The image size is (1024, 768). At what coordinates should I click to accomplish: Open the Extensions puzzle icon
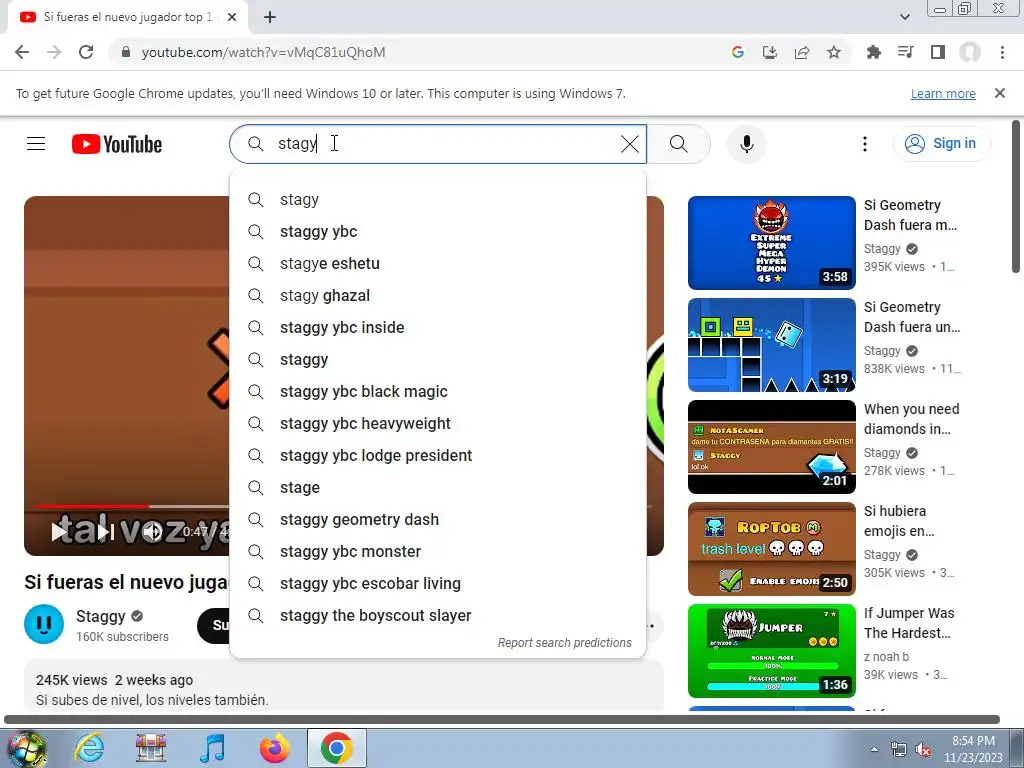pyautogui.click(x=873, y=52)
